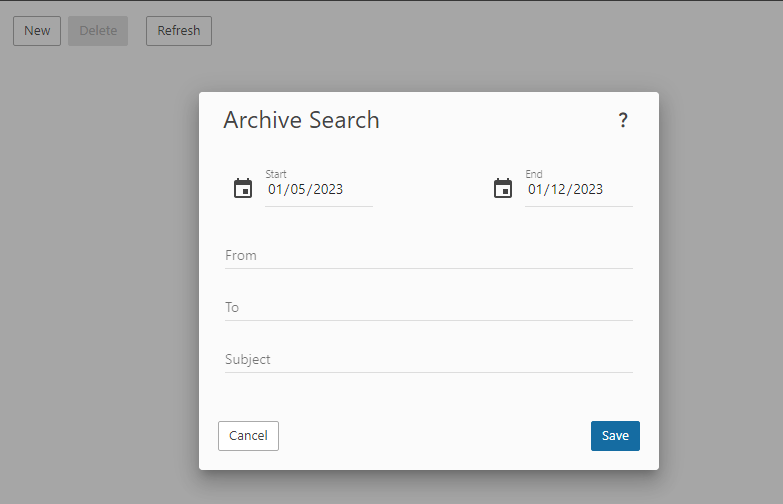This screenshot has width=783, height=504.
Task: Click the End field label
Action: 534,174
